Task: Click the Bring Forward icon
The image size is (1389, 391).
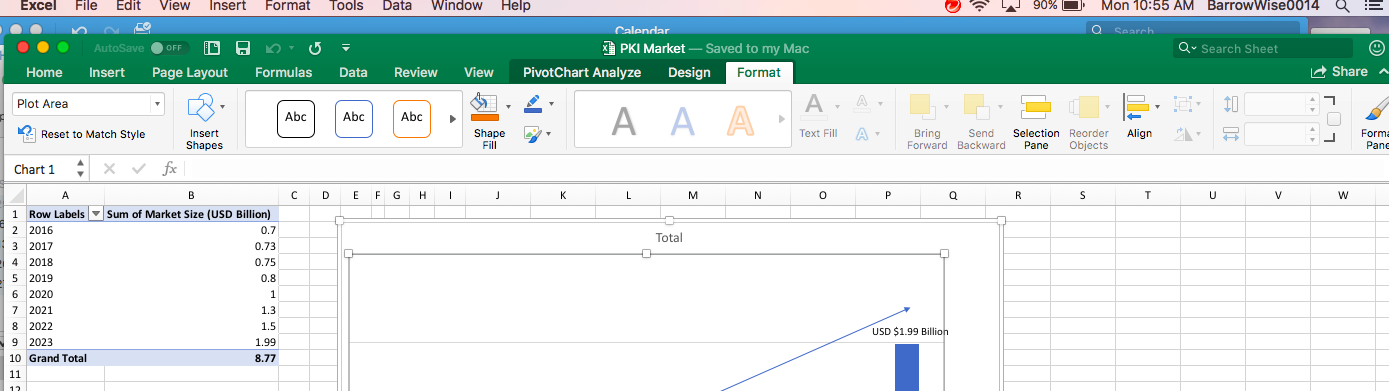Action: click(x=922, y=108)
